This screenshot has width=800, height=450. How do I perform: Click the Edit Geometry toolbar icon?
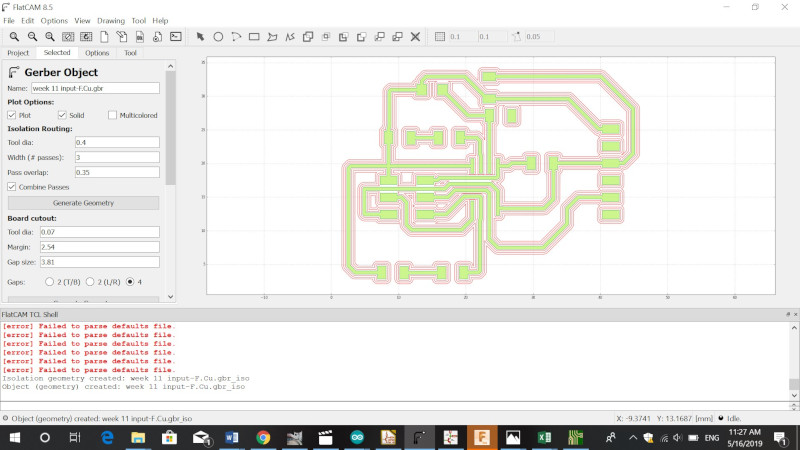(x=122, y=37)
